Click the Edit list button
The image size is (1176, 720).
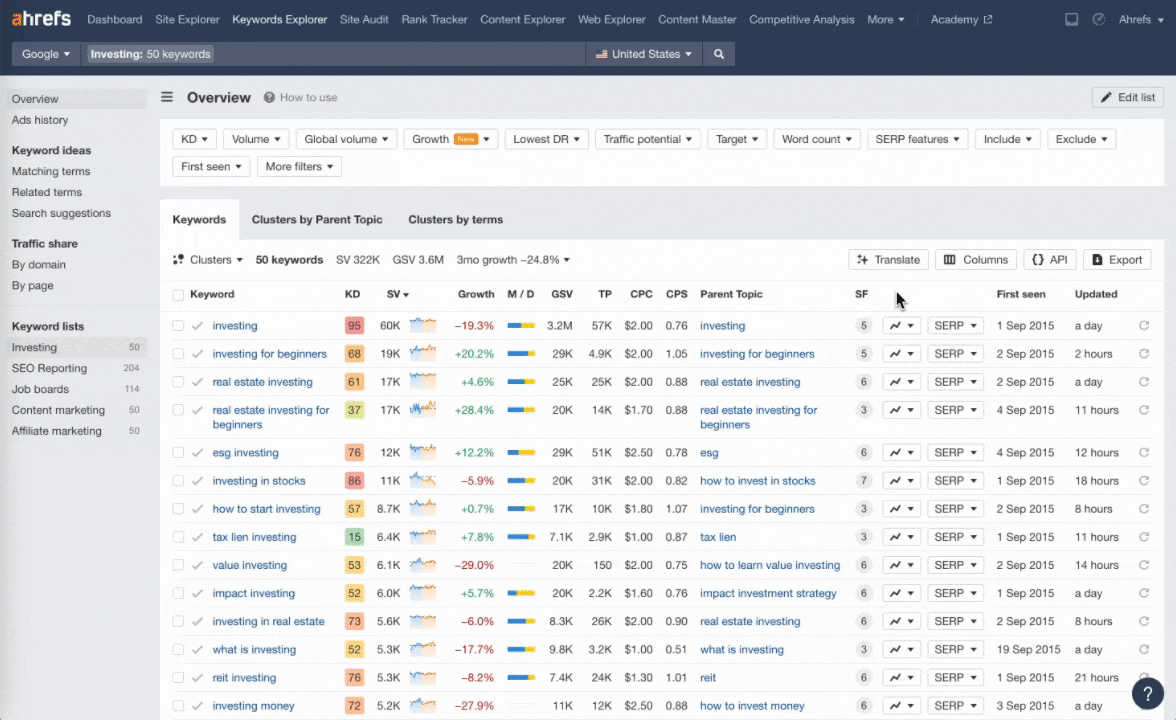1126,97
